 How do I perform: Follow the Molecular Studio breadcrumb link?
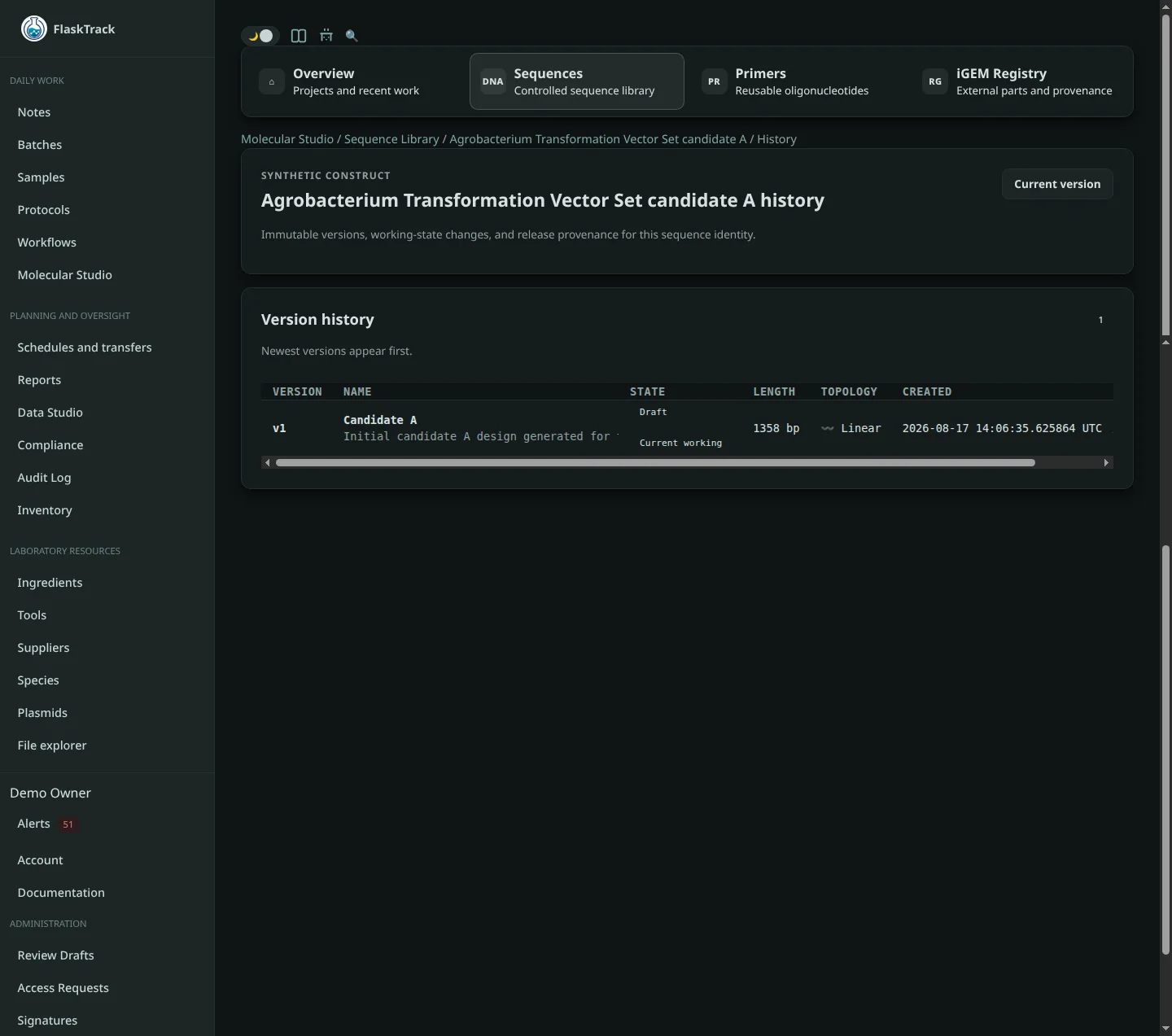[287, 139]
